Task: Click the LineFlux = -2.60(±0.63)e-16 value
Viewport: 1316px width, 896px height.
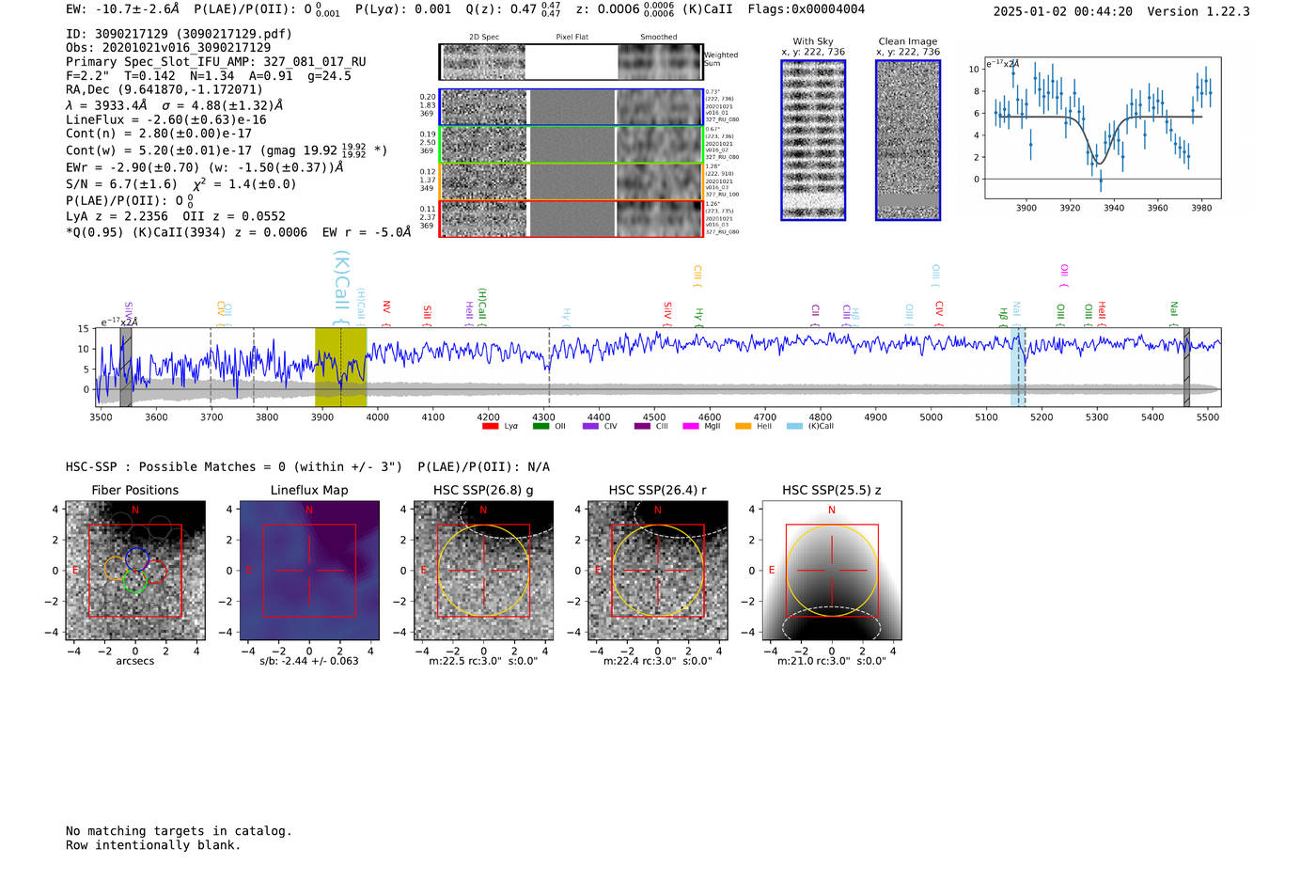Action: click(166, 120)
